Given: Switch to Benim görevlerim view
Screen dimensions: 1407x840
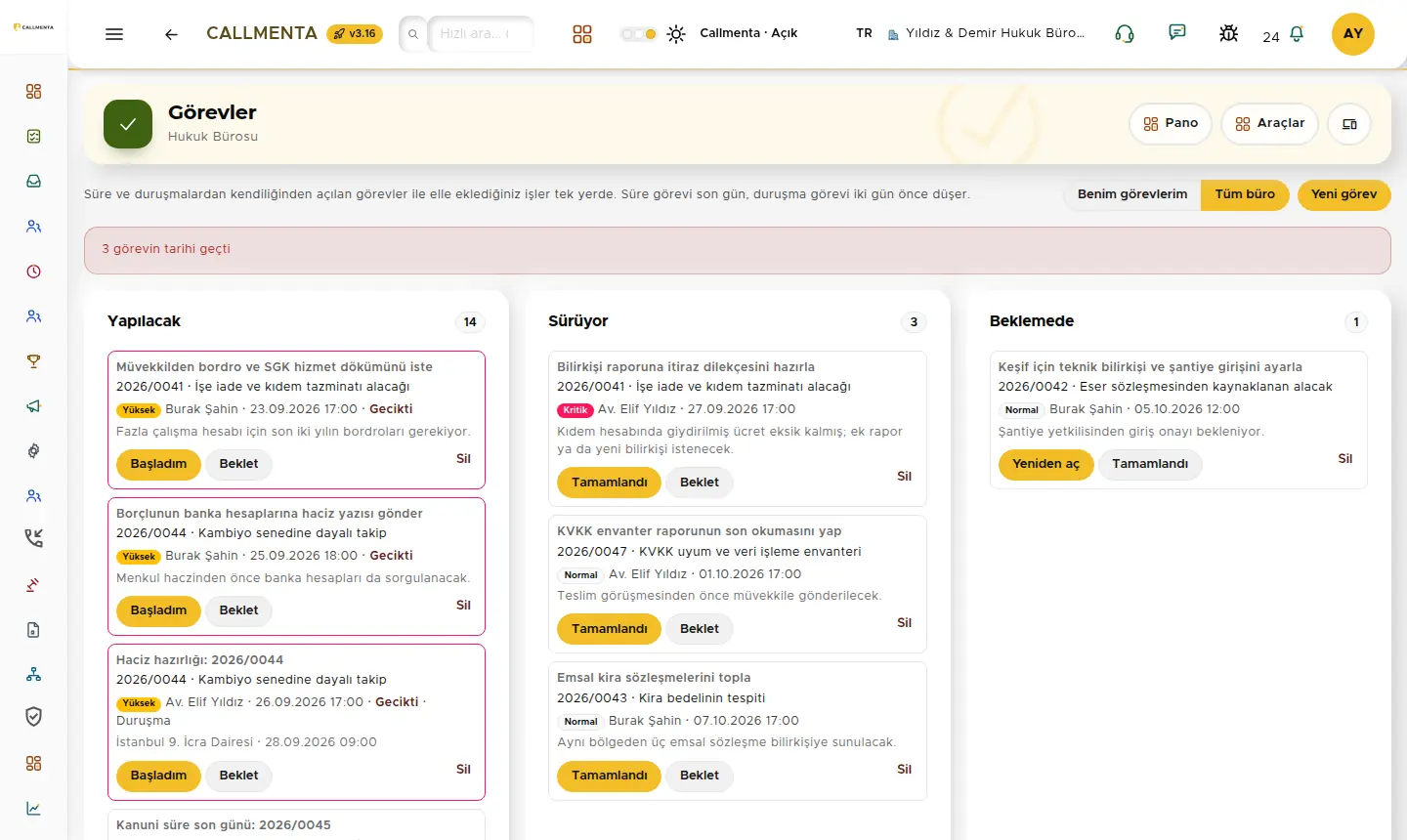Looking at the screenshot, I should point(1132,194).
